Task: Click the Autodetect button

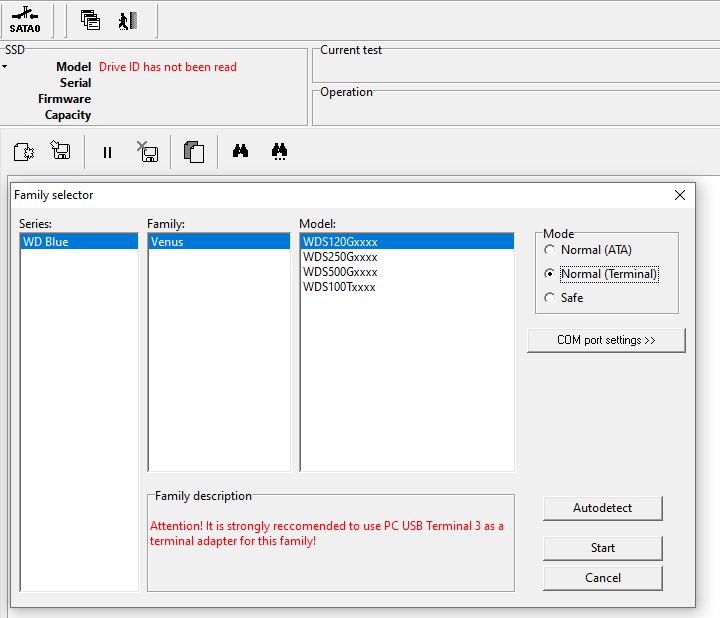Action: (x=602, y=508)
